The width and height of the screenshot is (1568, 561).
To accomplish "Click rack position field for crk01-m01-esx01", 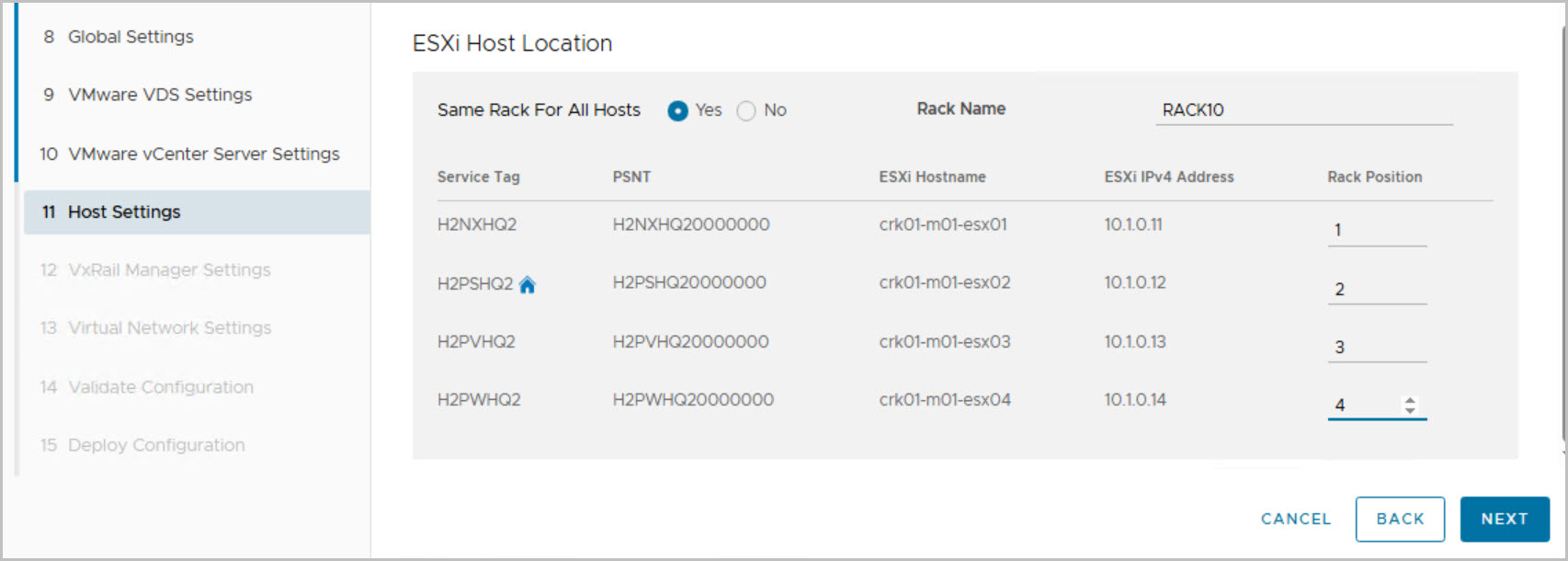I will [1376, 230].
